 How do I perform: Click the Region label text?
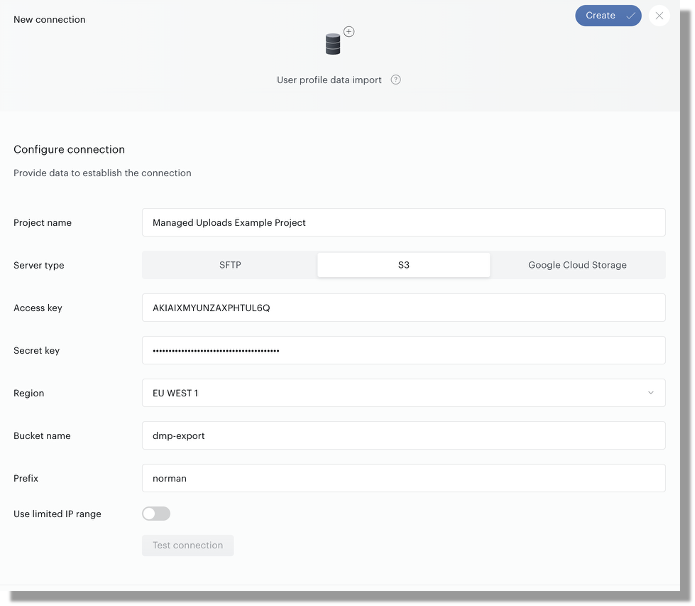29,393
